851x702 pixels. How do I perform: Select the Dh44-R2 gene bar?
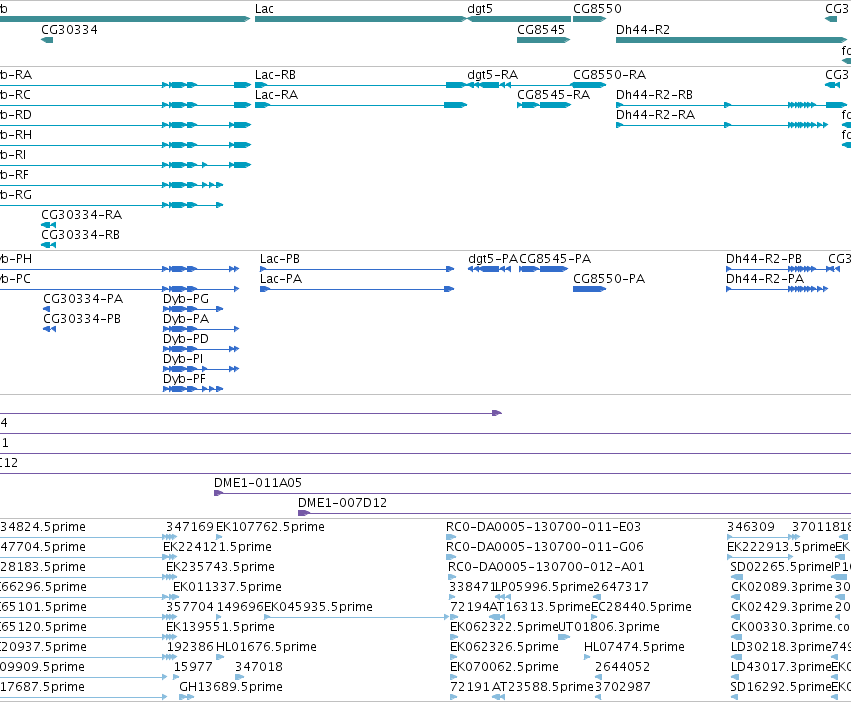731,40
